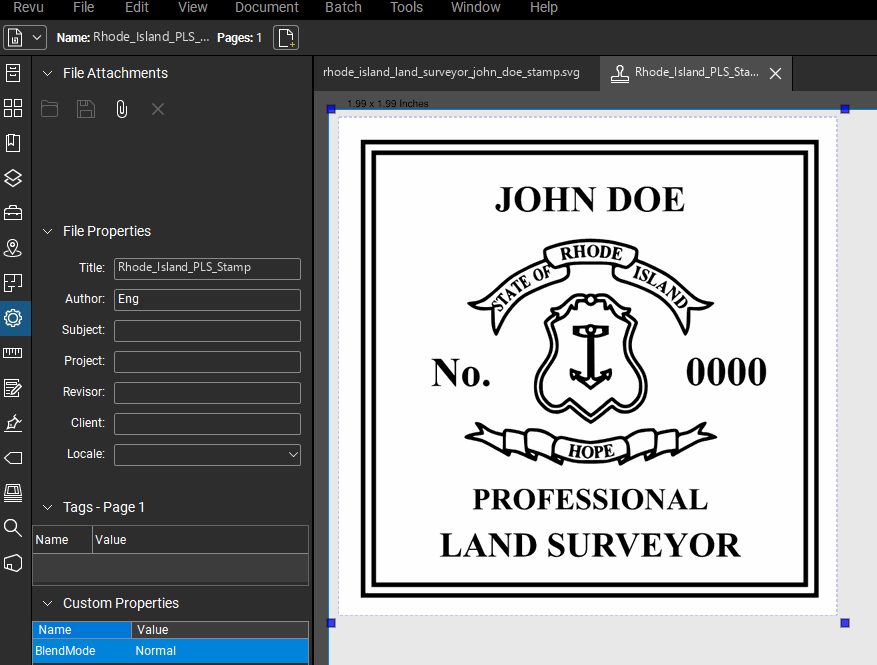The height and width of the screenshot is (665, 877).
Task: Click the attach file paperclip icon
Action: [121, 109]
